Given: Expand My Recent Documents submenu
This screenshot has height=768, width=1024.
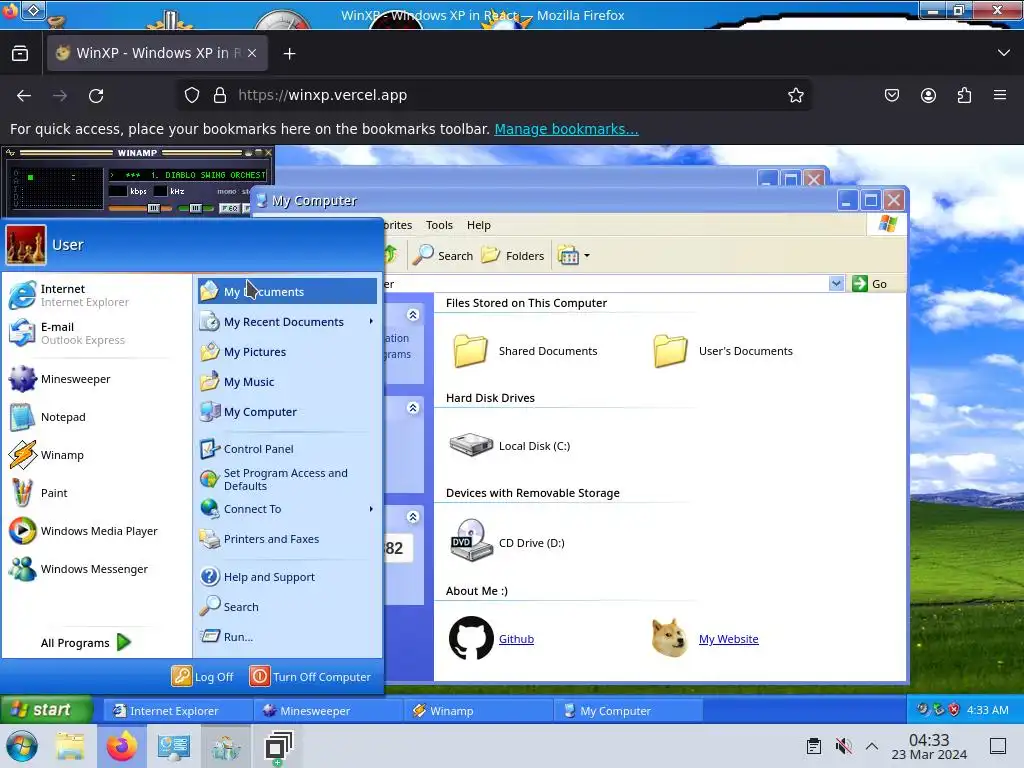Looking at the screenshot, I should click(x=287, y=321).
